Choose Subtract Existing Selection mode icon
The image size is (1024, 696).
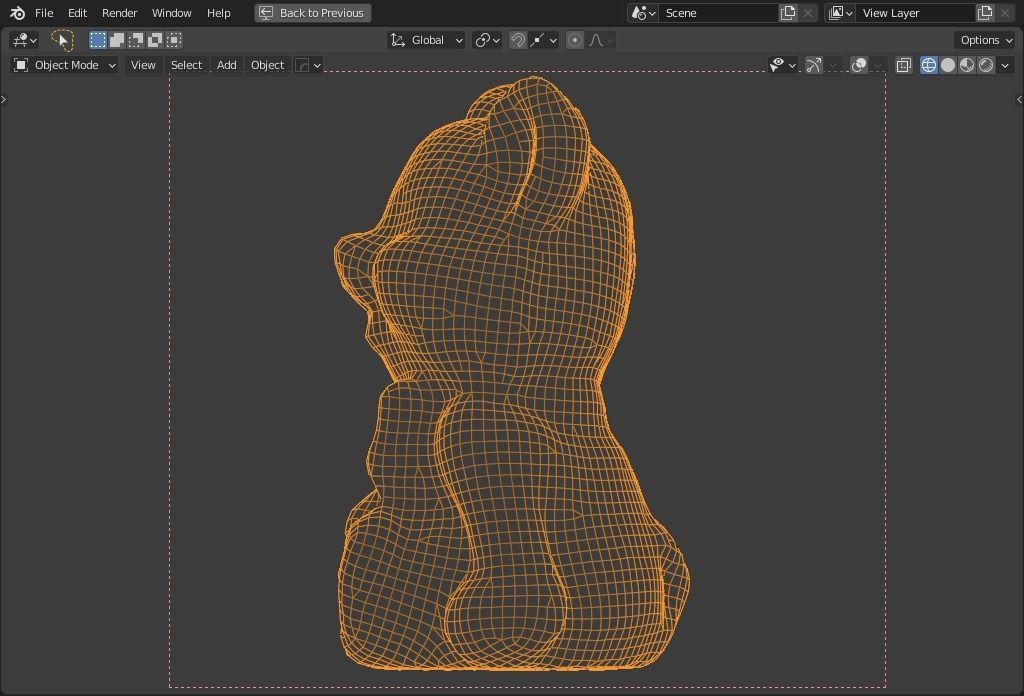[x=136, y=40]
